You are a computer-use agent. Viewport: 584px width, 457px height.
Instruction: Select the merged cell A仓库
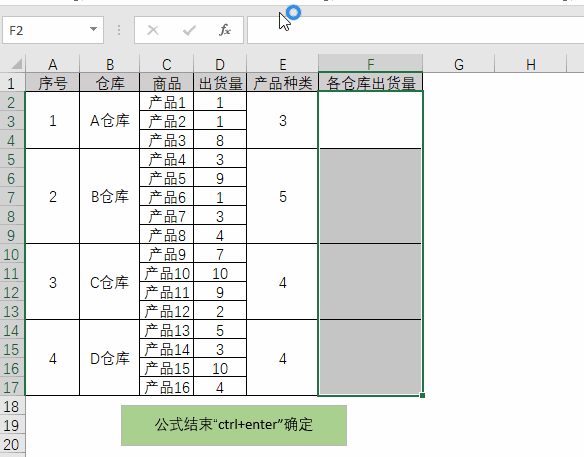pos(110,120)
